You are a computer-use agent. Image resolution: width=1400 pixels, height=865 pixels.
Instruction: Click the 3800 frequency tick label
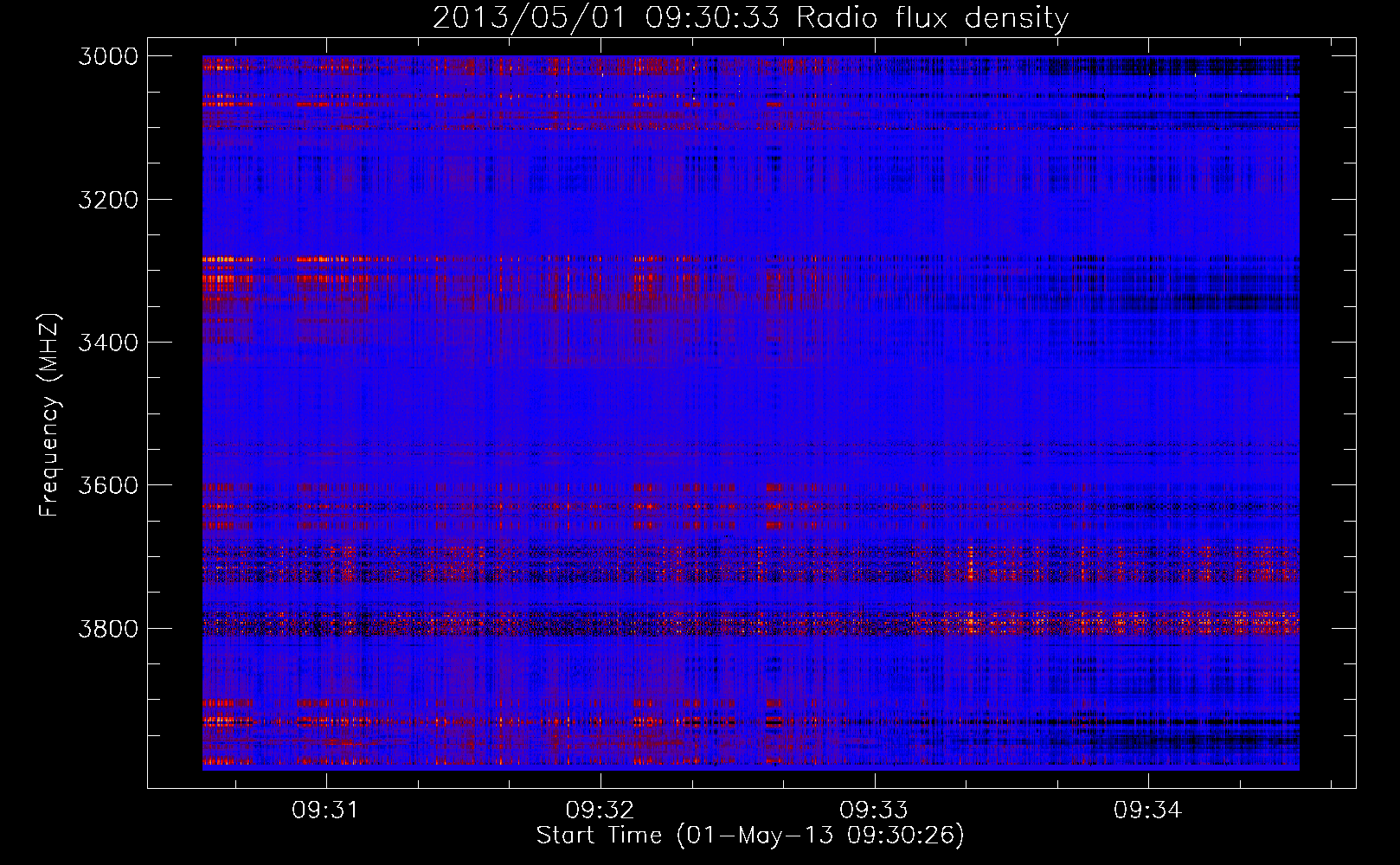(x=108, y=628)
